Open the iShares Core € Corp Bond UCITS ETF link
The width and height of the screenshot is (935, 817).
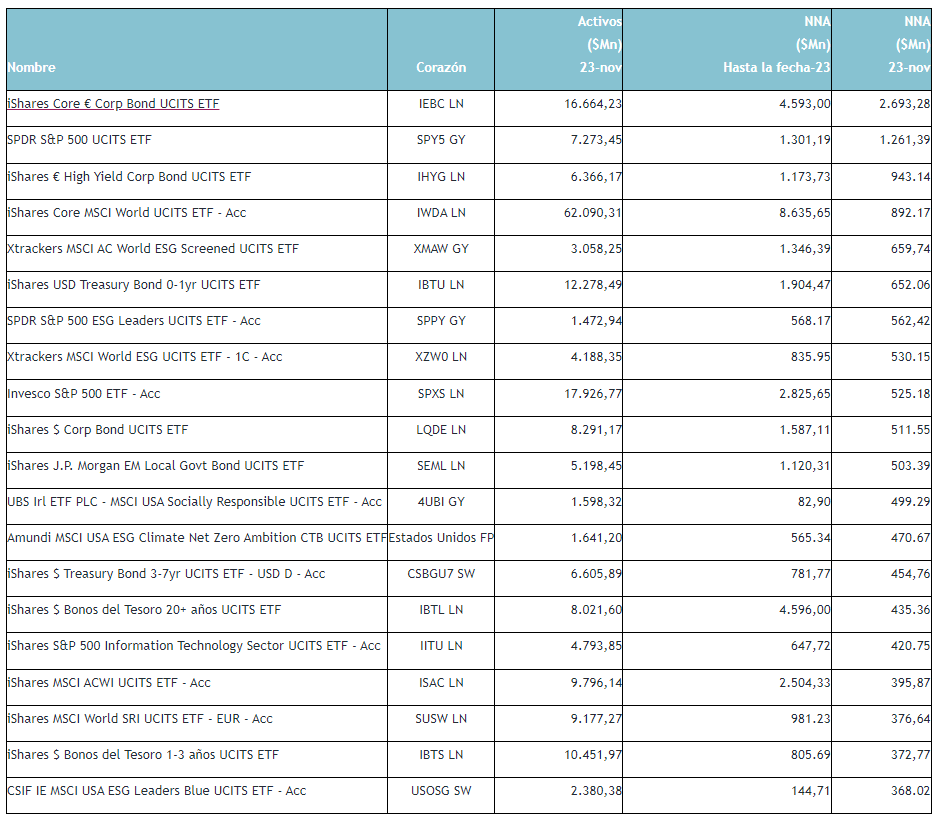(113, 104)
